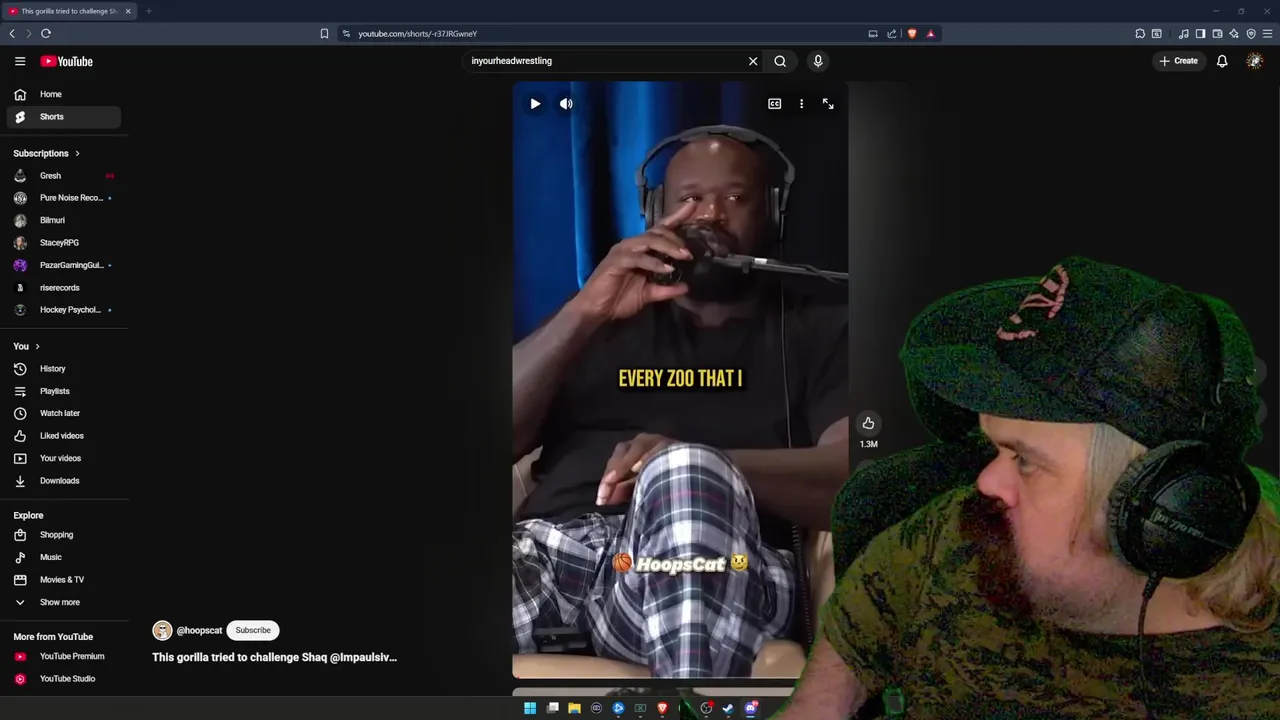Screen dimensions: 1280x720
Task: Toggle closed captions on the Short
Action: coord(774,104)
